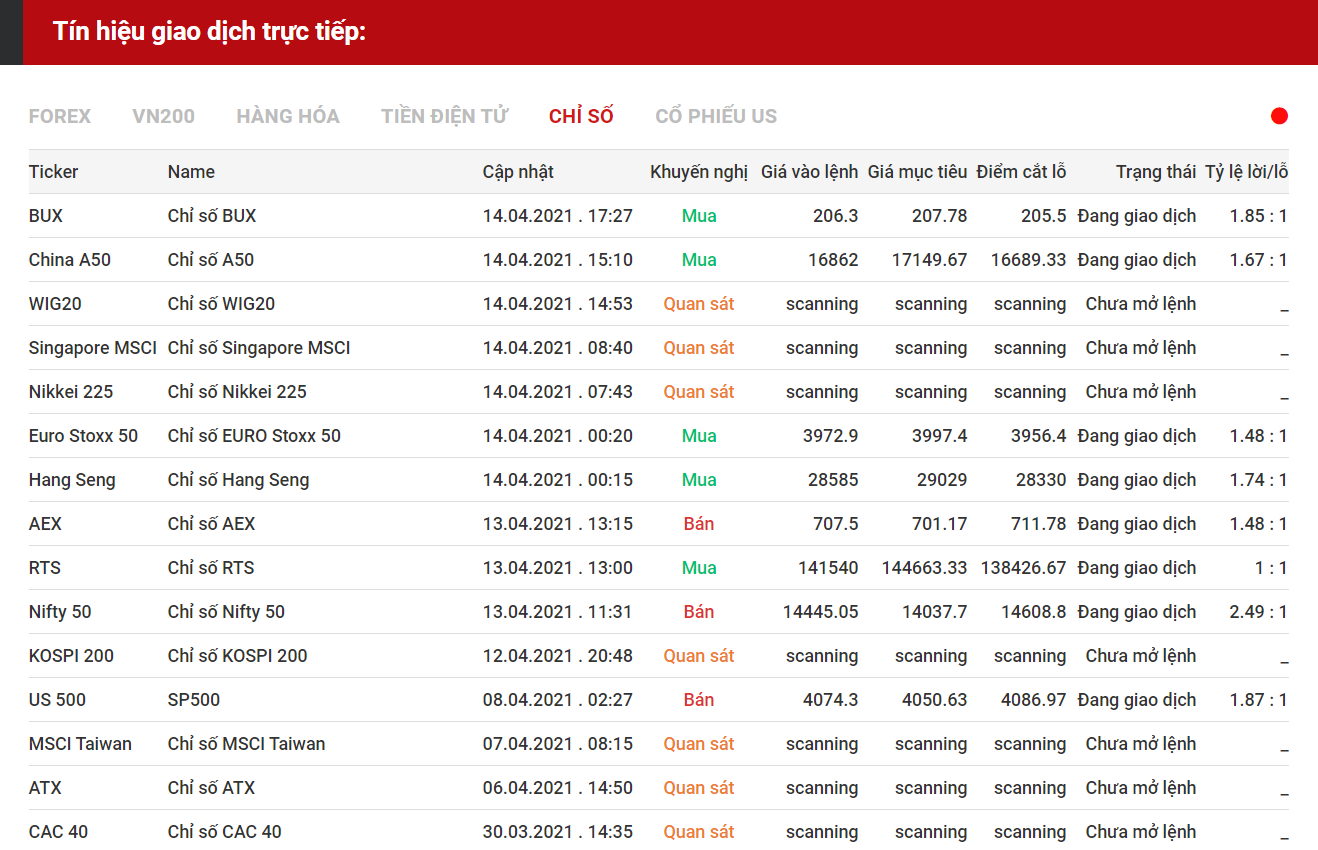1318x850 pixels.
Task: Select the Euro Stoxx 50 ticker
Action: [x=84, y=436]
